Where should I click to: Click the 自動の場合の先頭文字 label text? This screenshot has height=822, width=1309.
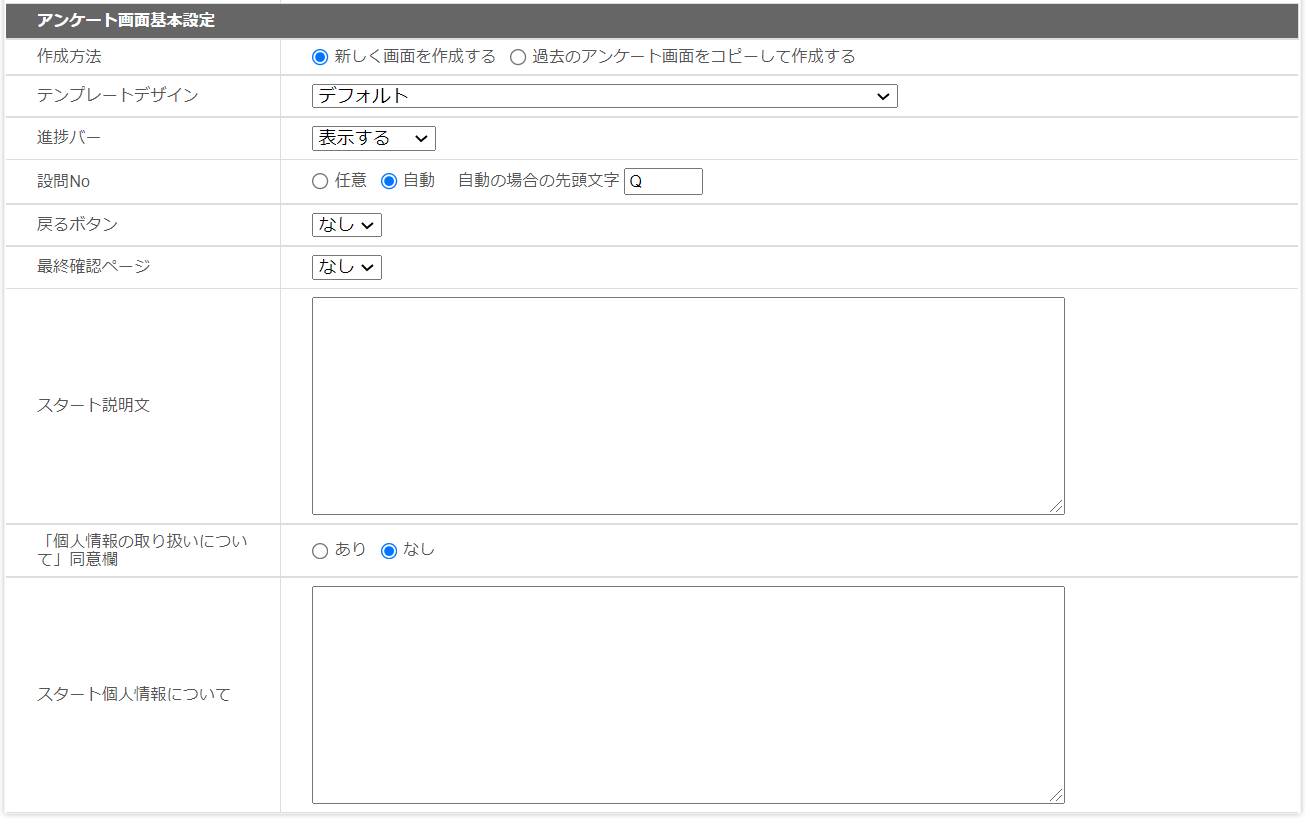click(538, 181)
